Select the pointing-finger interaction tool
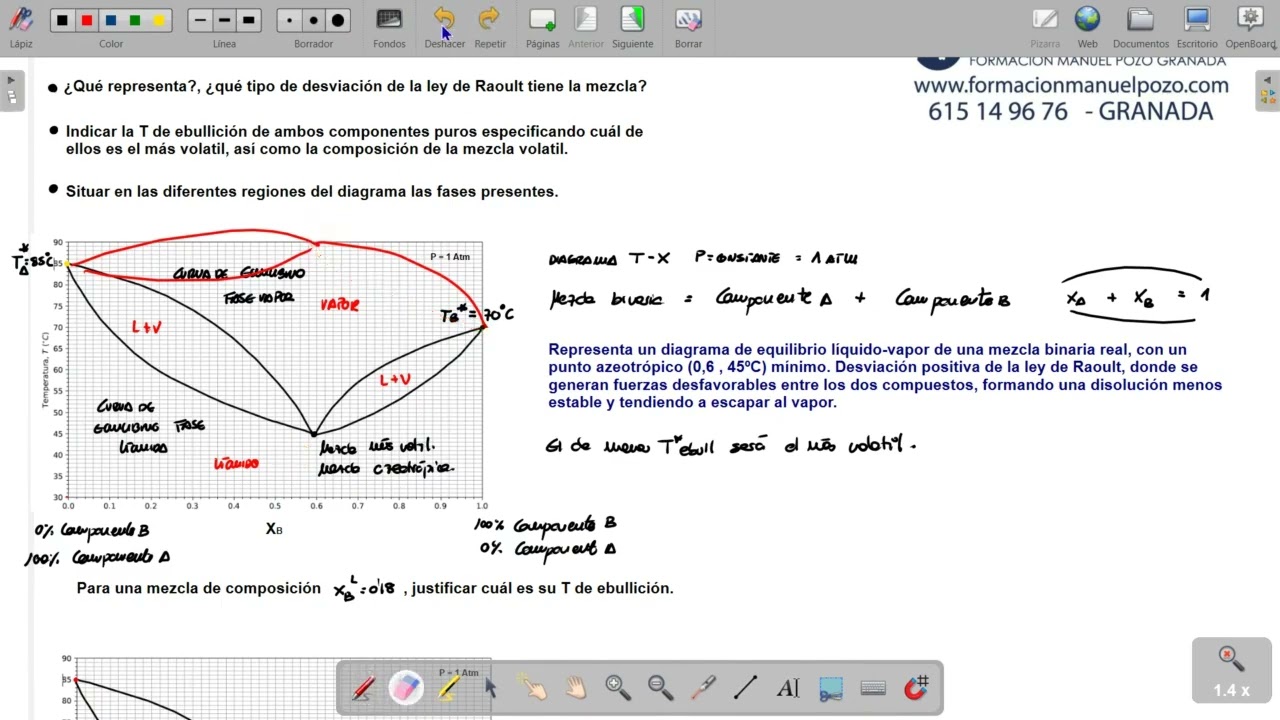This screenshot has height=720, width=1280. click(533, 688)
